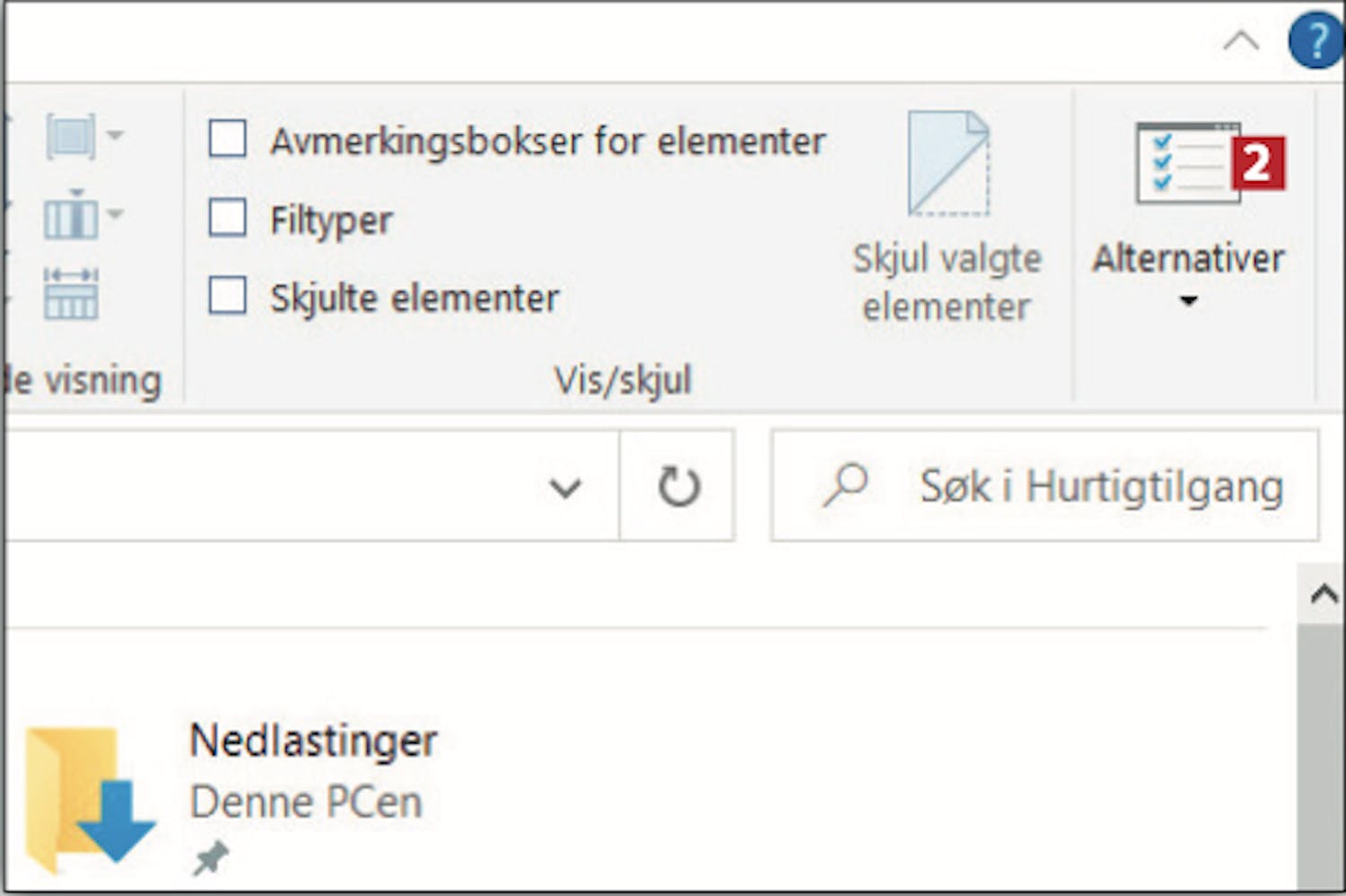1346x896 pixels.
Task: Enable Avmerkingsbokser for elementer checkbox
Action: pyautogui.click(x=228, y=140)
